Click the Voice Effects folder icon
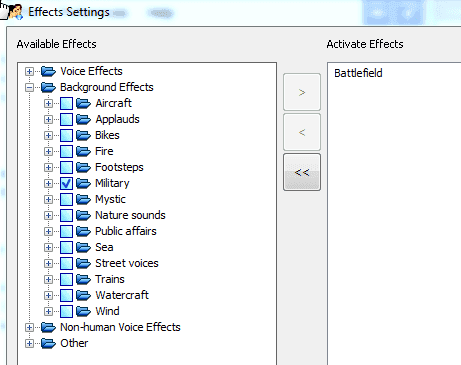This screenshot has width=461, height=365. 48,71
